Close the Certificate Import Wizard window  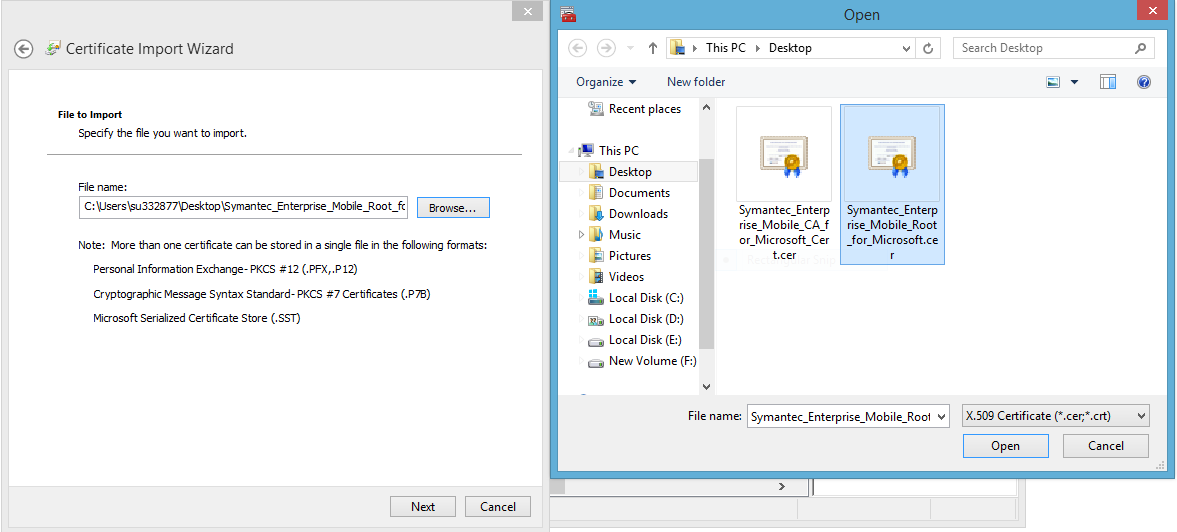[x=528, y=11]
